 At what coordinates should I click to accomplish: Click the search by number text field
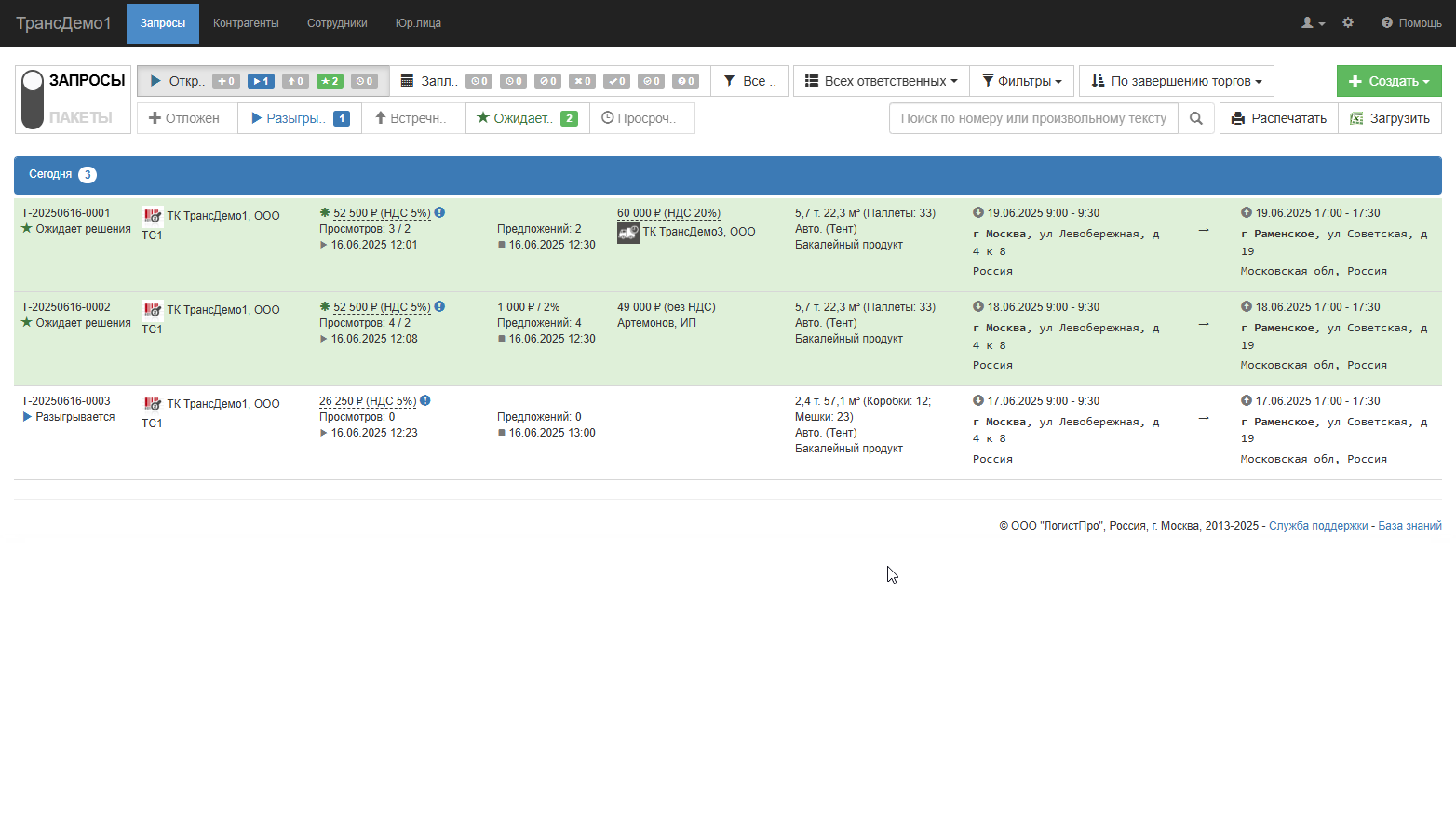point(1033,118)
